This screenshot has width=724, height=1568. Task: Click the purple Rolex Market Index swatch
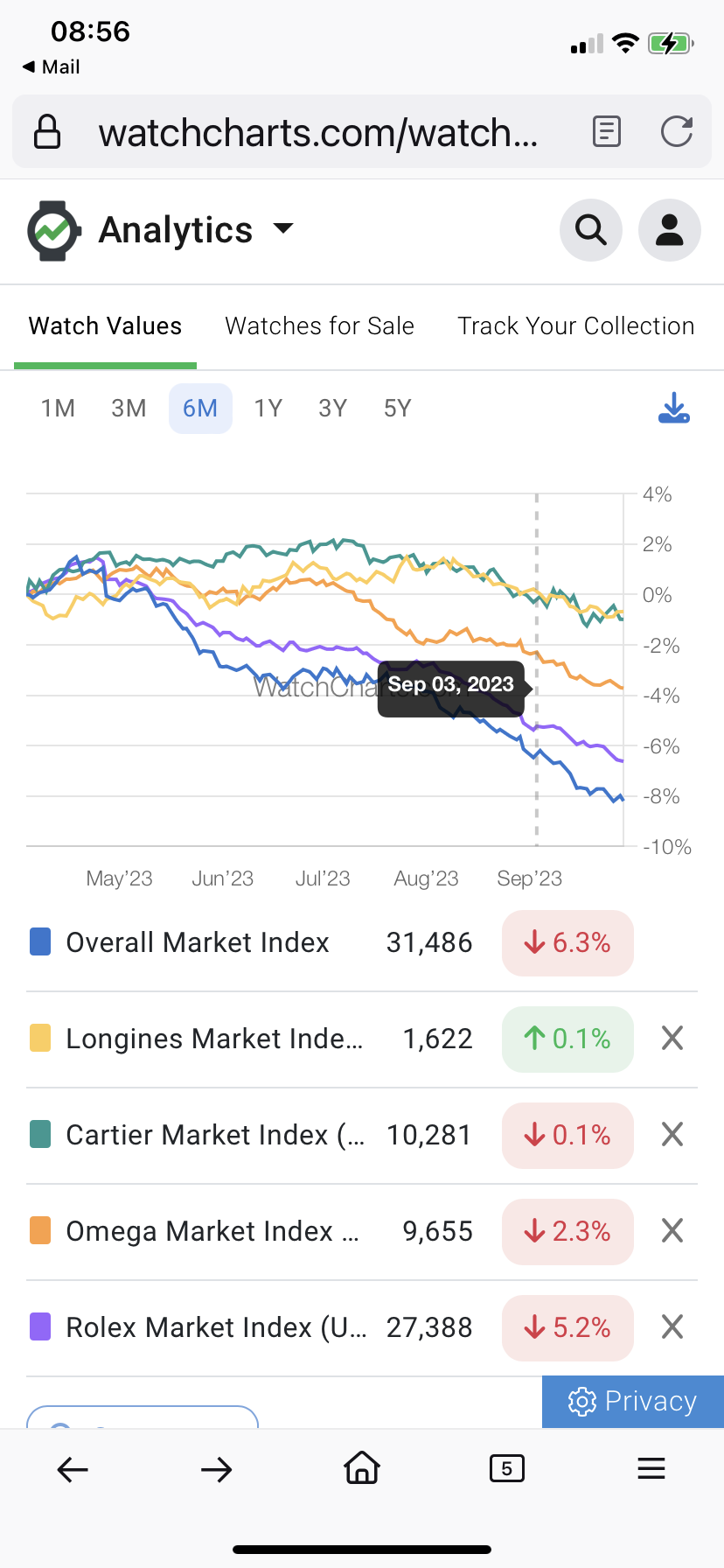(40, 1326)
